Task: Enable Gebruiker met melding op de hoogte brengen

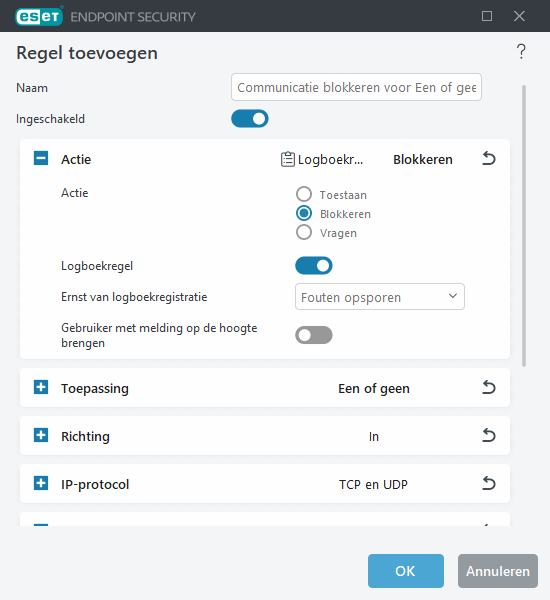Action: (x=313, y=335)
